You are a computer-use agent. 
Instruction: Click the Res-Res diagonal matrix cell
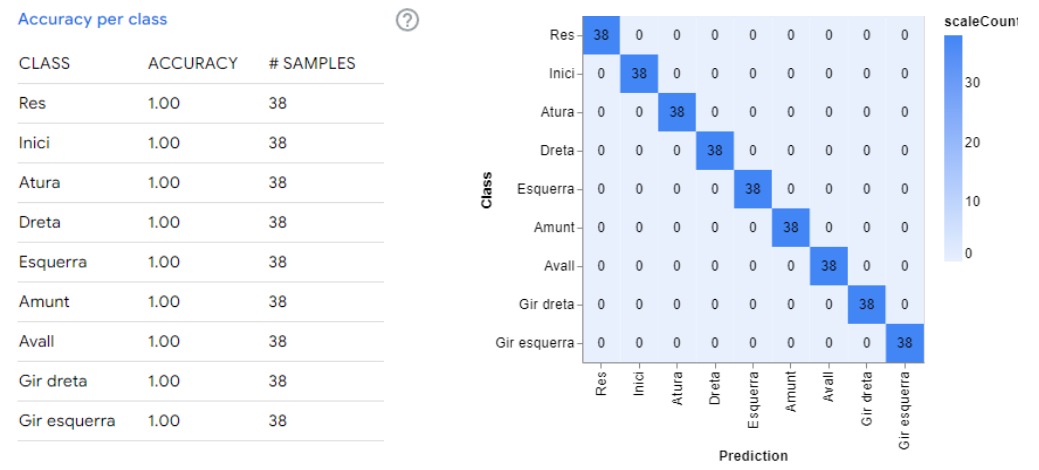coord(601,35)
